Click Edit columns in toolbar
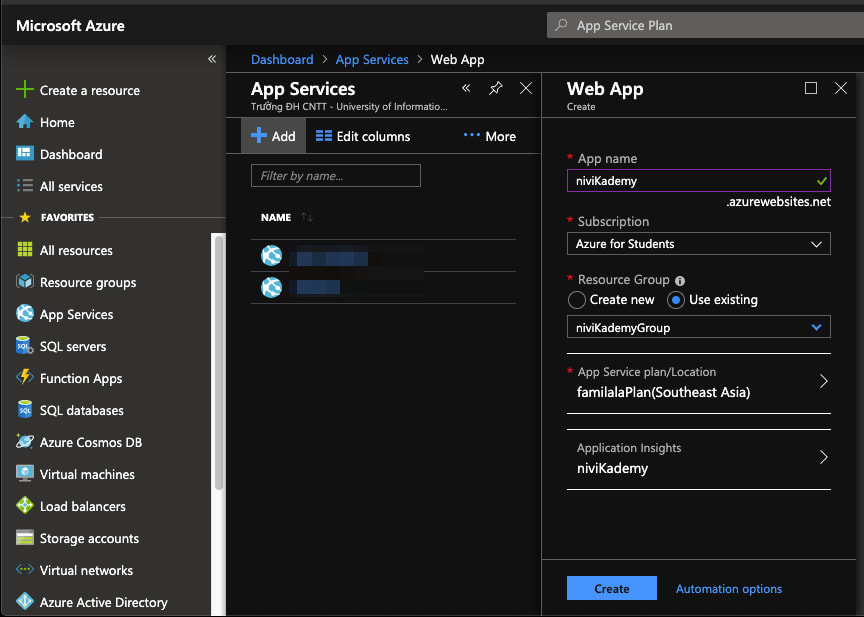 [x=363, y=136]
